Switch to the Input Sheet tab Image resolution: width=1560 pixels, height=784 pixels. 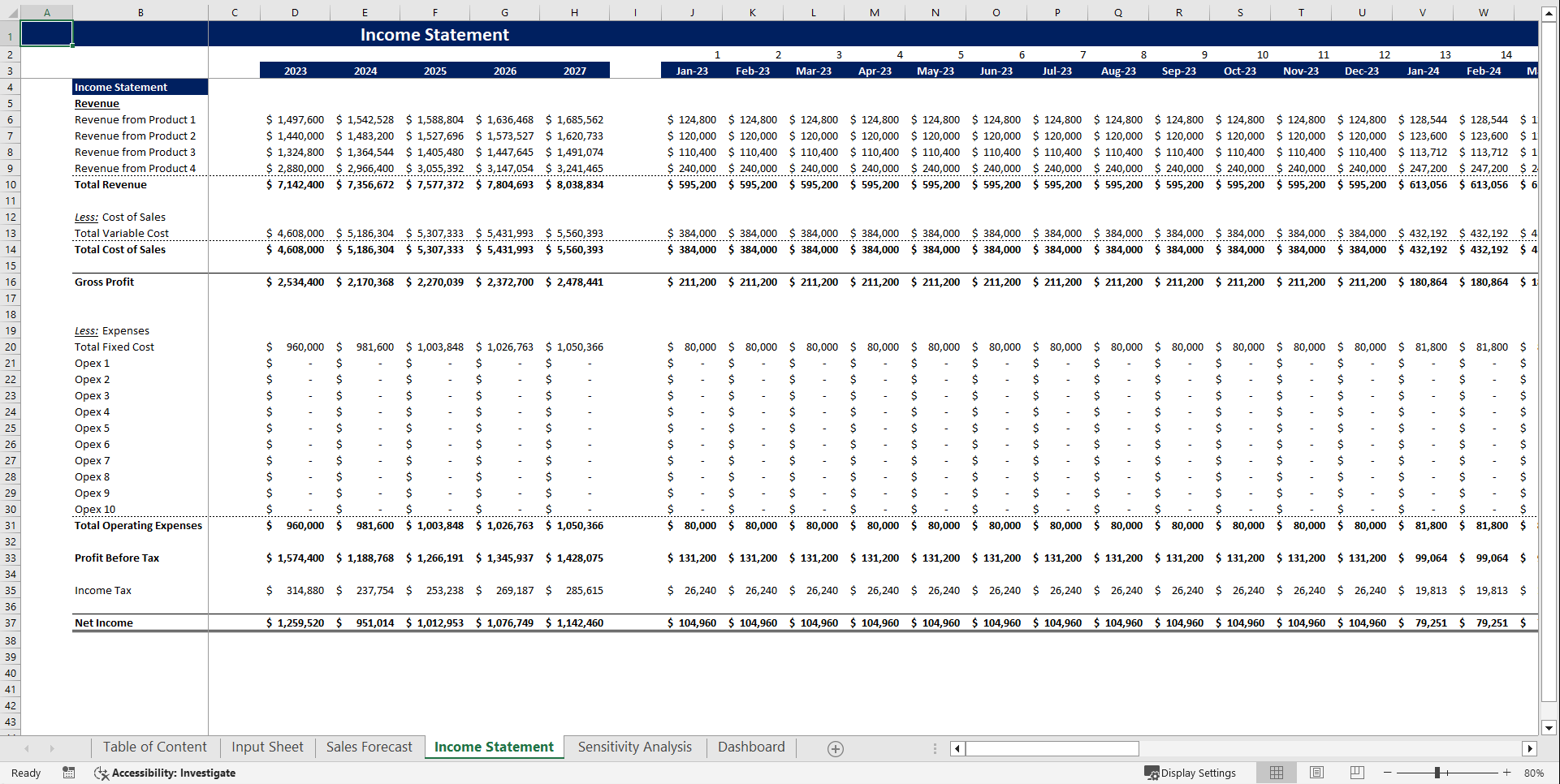pos(267,747)
